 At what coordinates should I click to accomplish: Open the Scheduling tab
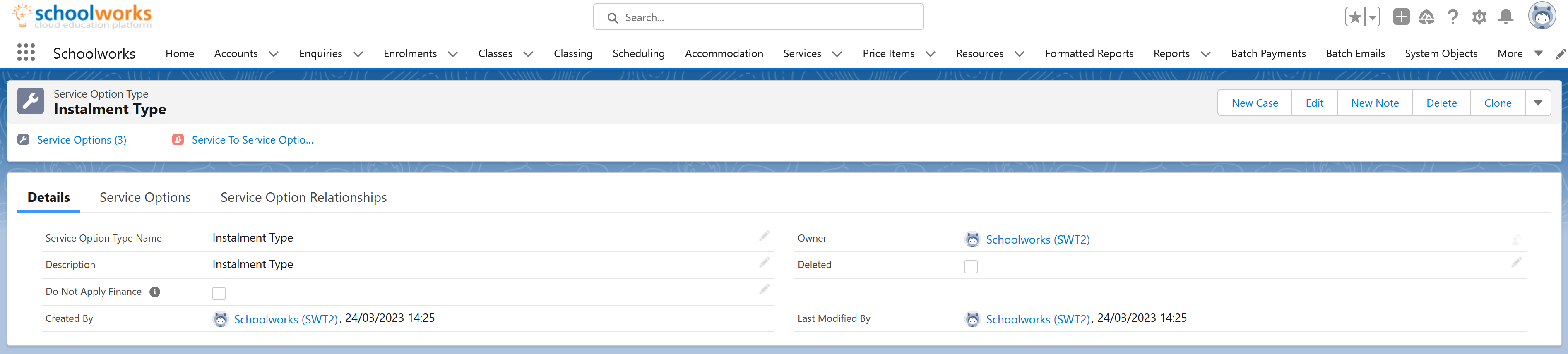(x=639, y=53)
